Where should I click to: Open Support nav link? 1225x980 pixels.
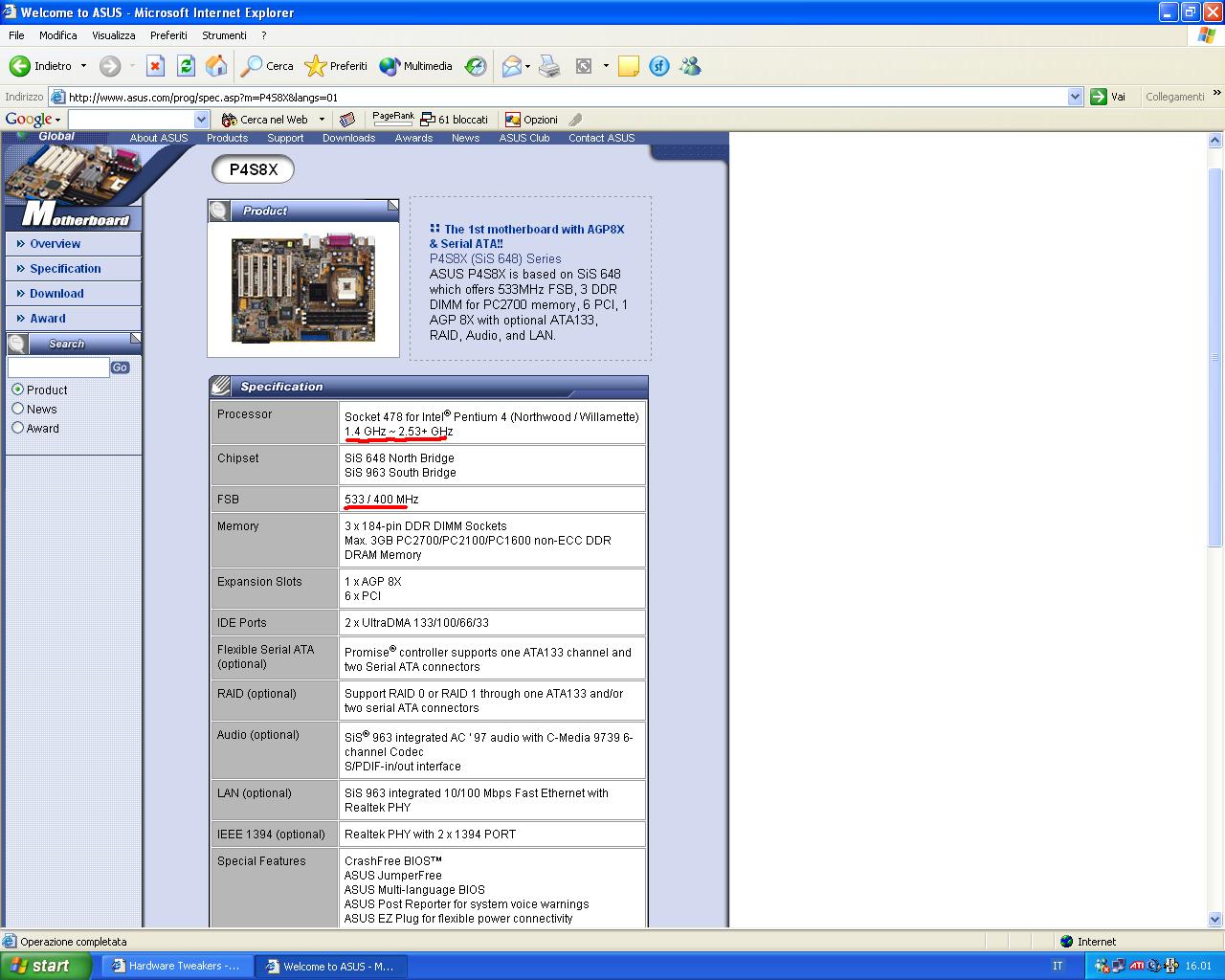[285, 138]
